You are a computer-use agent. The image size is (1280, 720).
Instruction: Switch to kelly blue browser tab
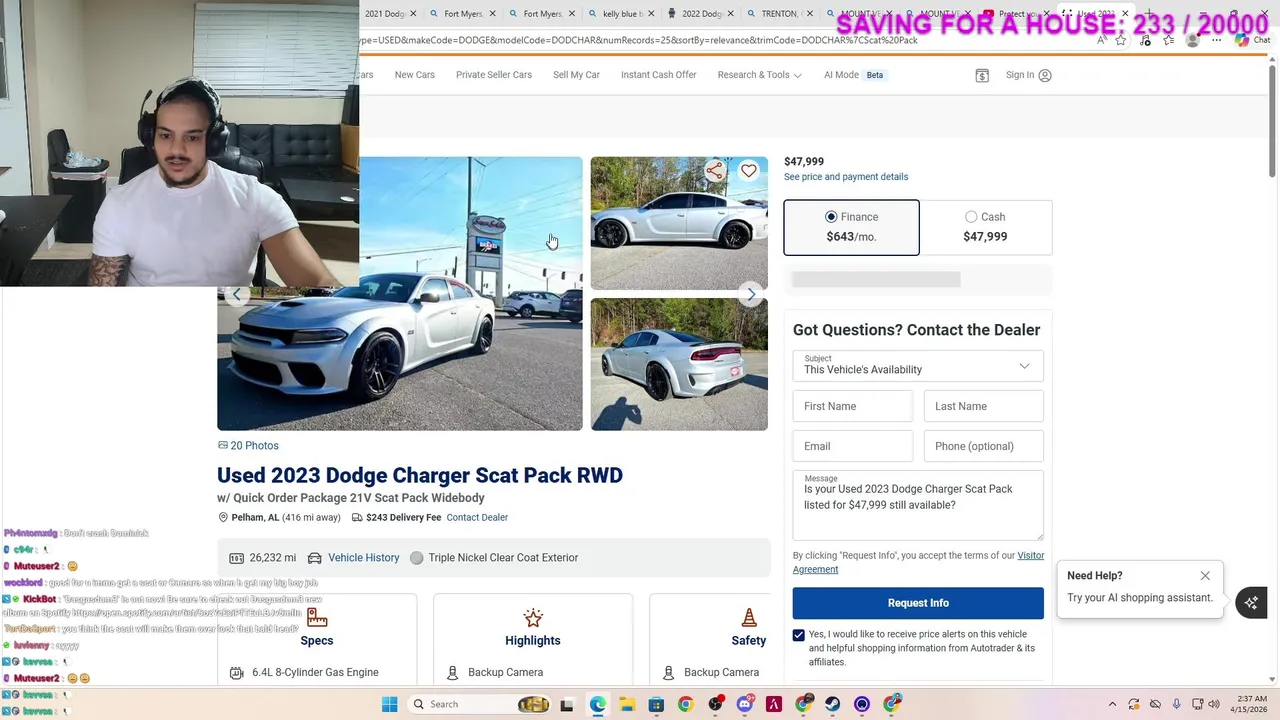(x=622, y=14)
